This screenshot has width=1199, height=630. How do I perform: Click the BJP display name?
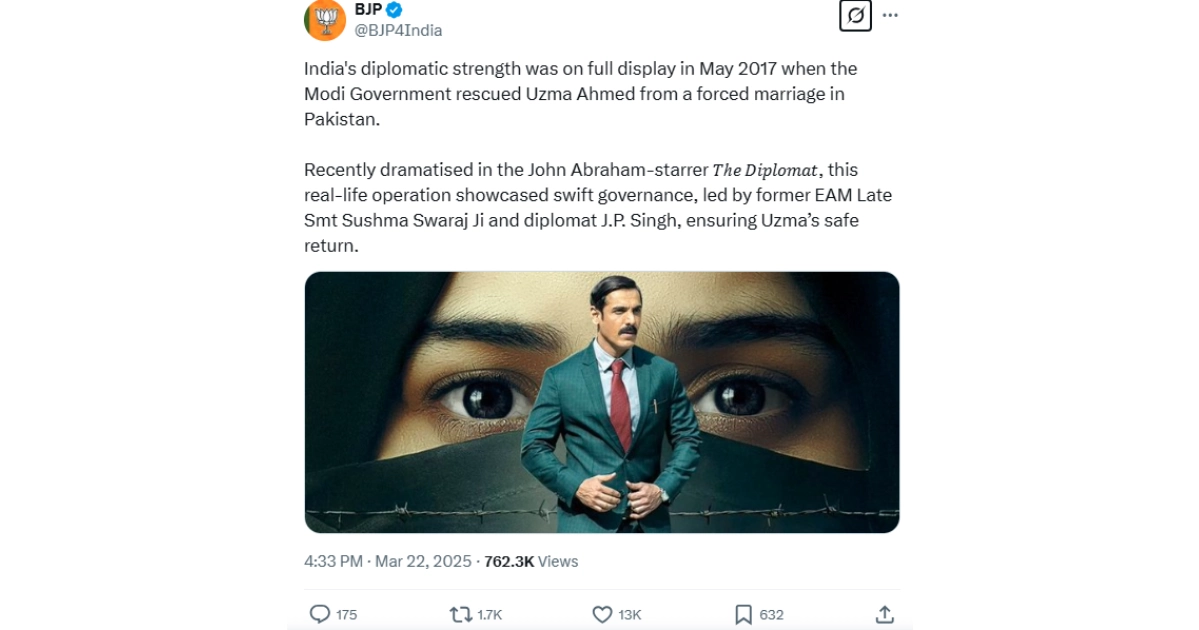pyautogui.click(x=368, y=9)
